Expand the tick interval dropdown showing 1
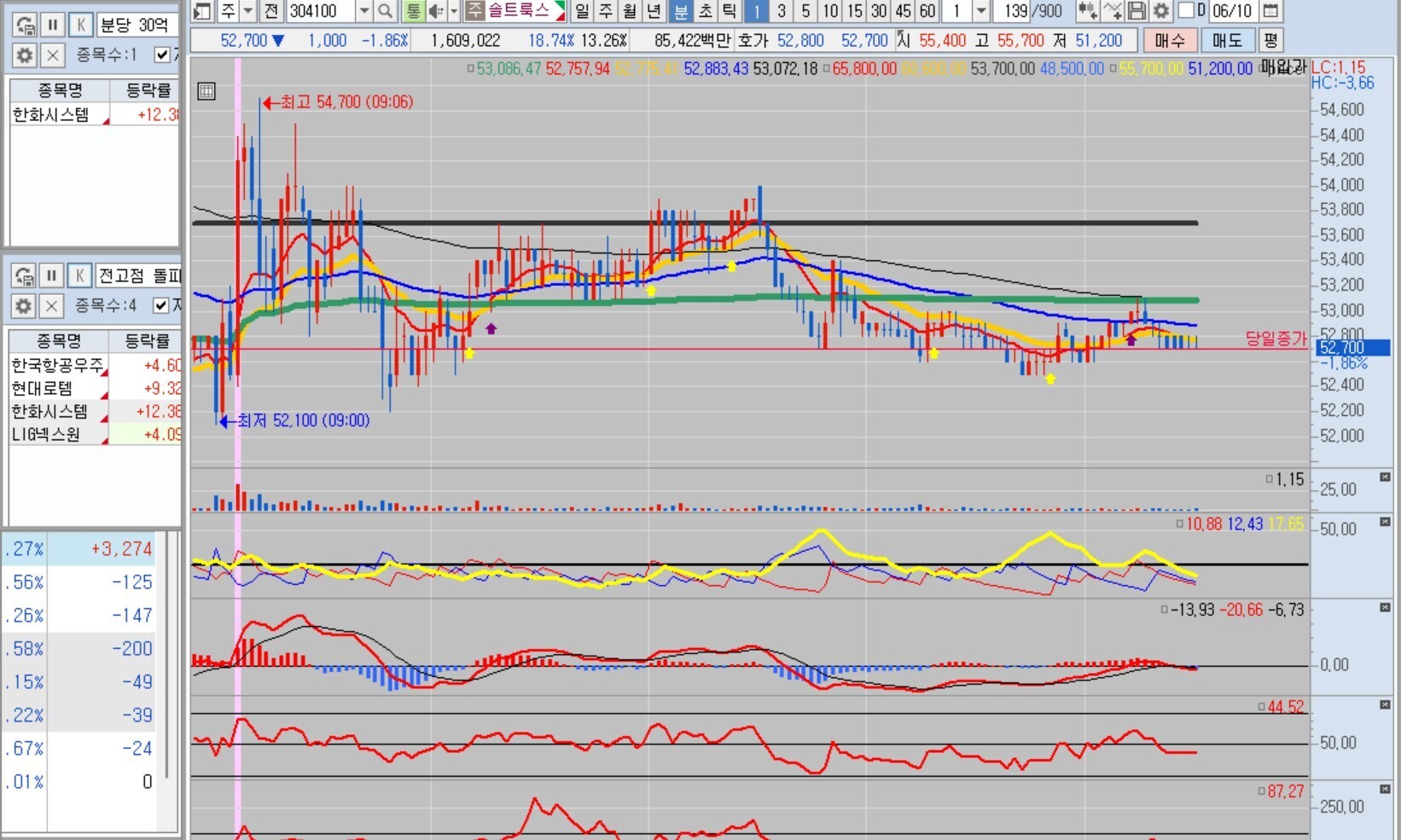 [x=981, y=11]
